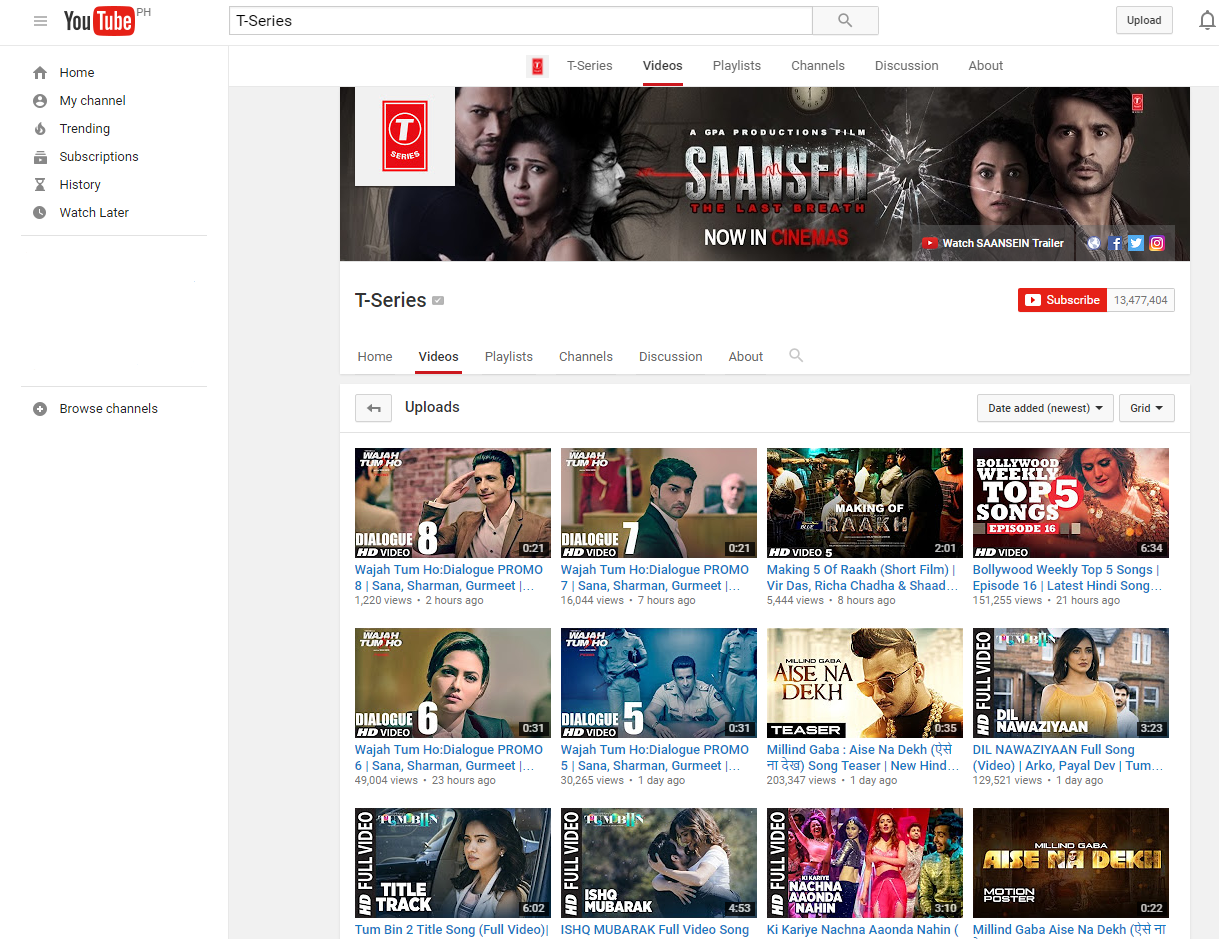Open Millind Gaba Aise Na Dekh Teaser title
The height and width of the screenshot is (939, 1219).
click(863, 758)
